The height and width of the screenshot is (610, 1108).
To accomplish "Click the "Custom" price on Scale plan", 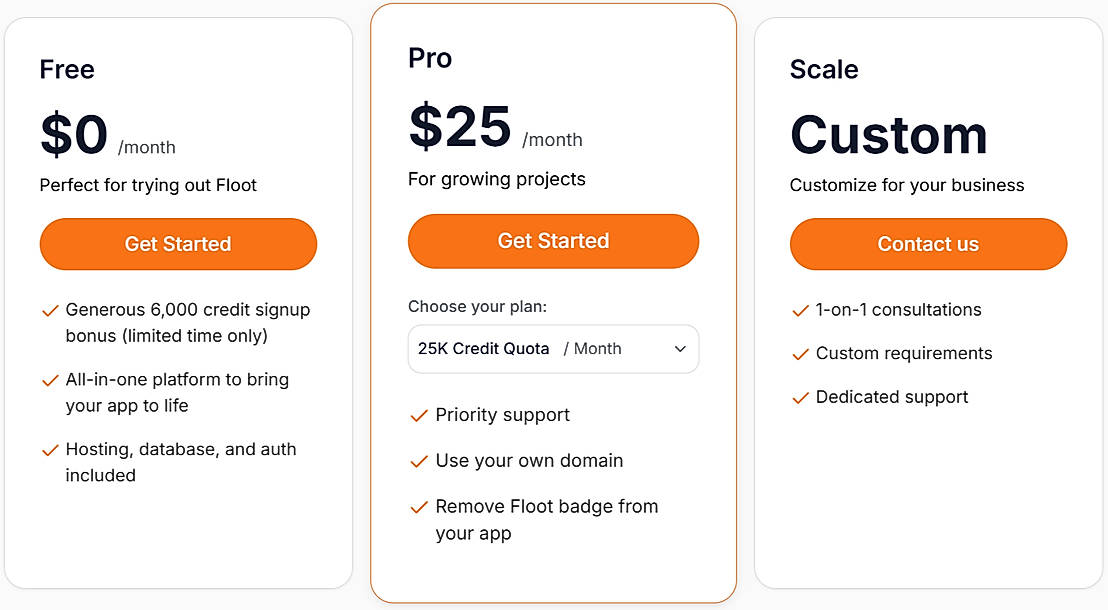I will point(888,135).
